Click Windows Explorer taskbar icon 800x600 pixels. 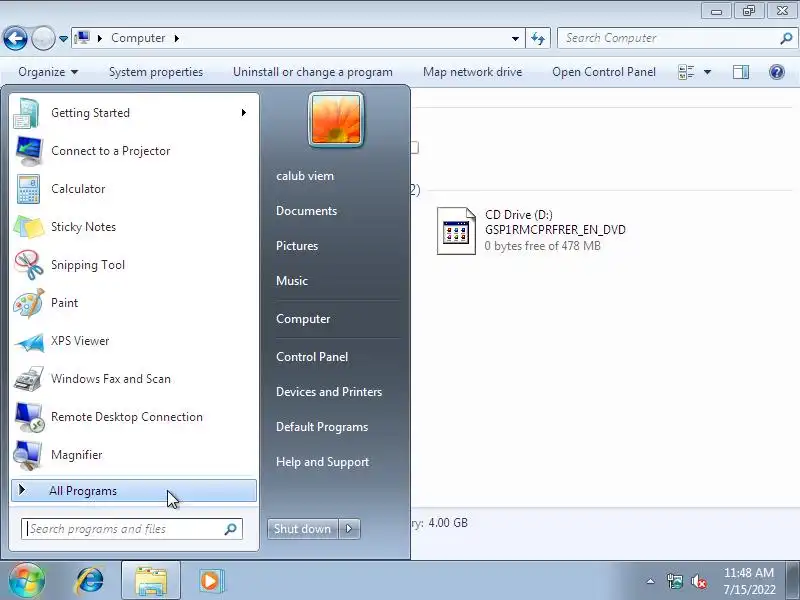click(x=151, y=581)
